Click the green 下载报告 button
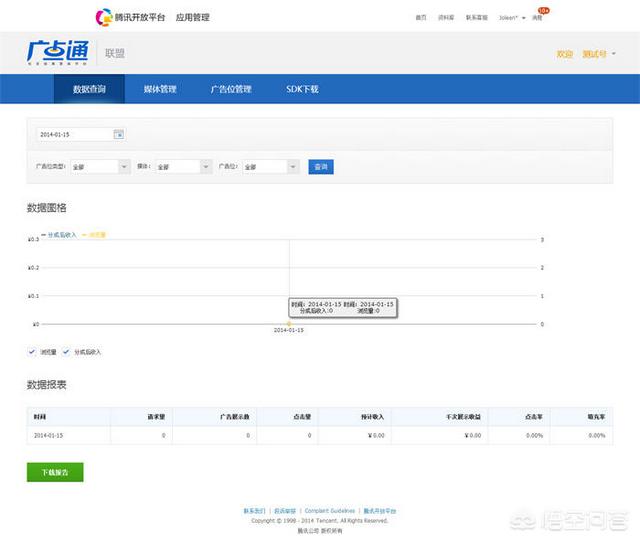Screen dimensions: 640x542 pyautogui.click(x=55, y=472)
